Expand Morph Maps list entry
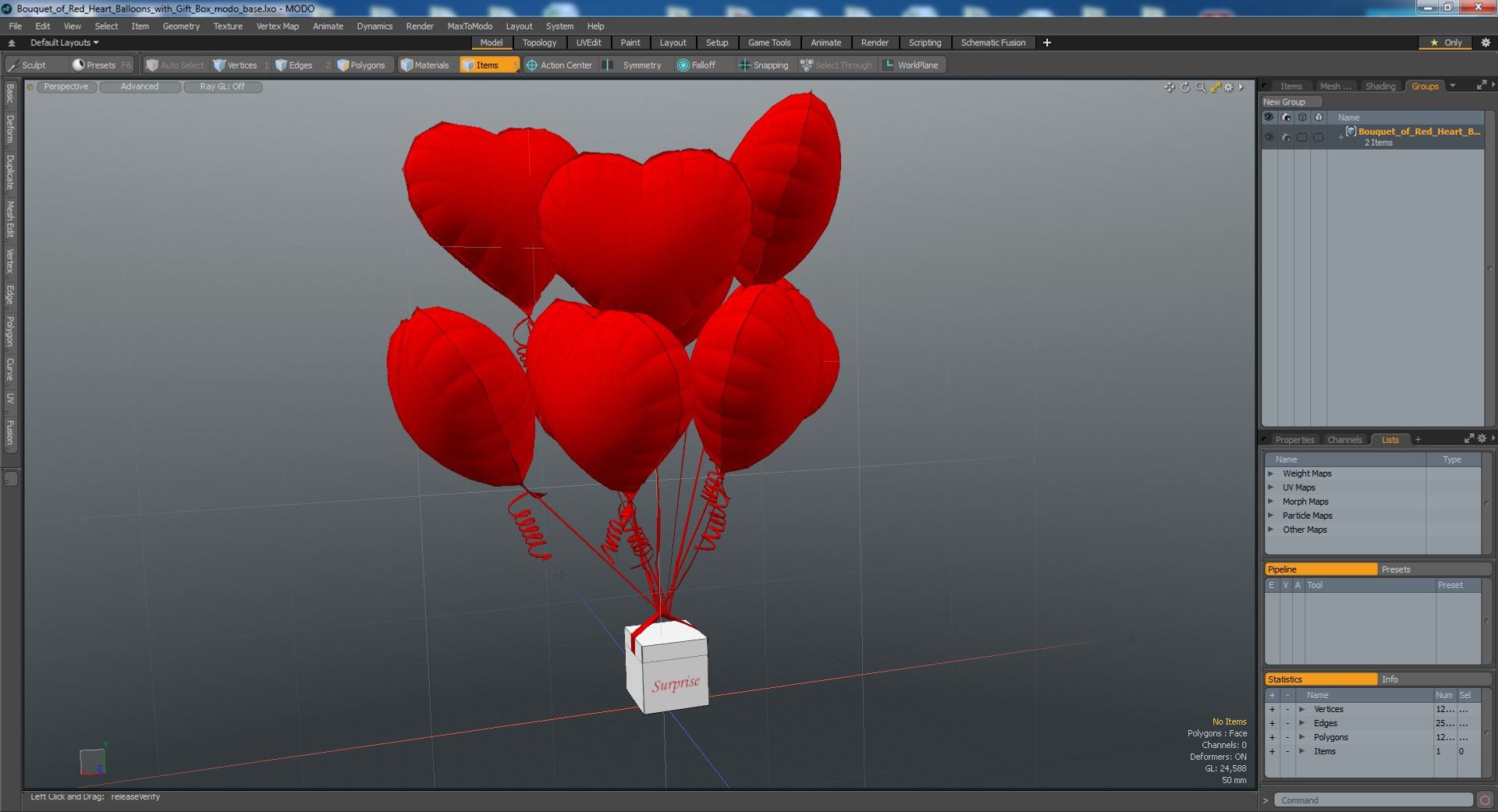The height and width of the screenshot is (812, 1498). (x=1271, y=502)
